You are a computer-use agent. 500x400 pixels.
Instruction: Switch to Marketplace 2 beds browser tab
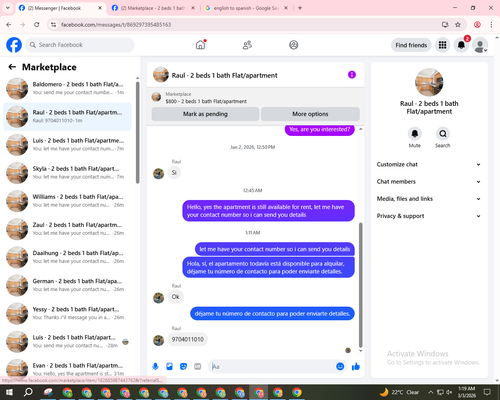[x=153, y=8]
